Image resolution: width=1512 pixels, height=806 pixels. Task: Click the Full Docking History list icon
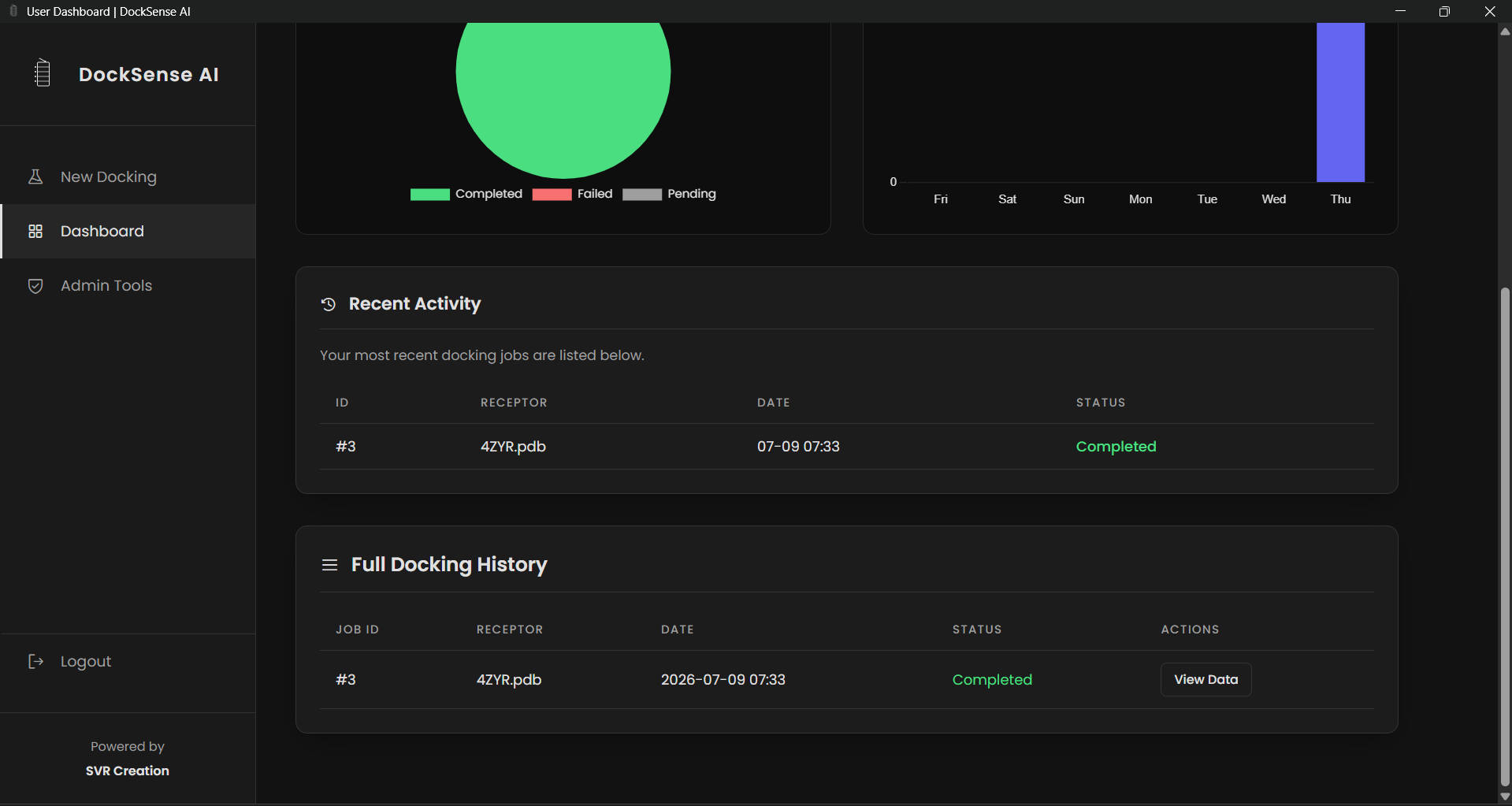329,565
